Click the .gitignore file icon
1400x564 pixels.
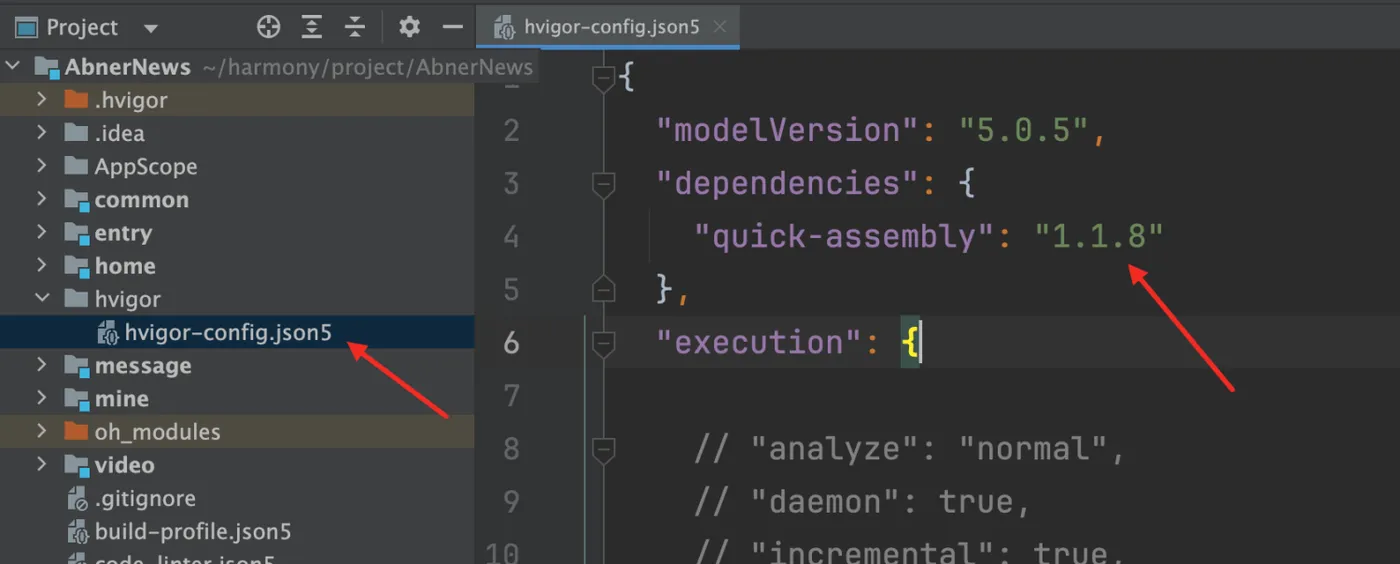78,498
